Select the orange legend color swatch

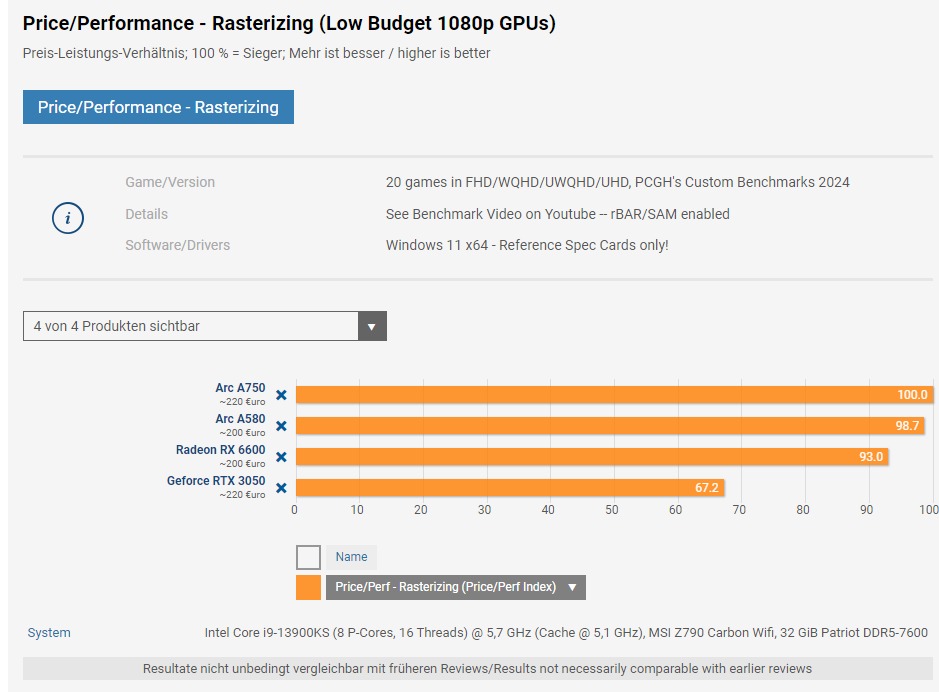[306, 587]
